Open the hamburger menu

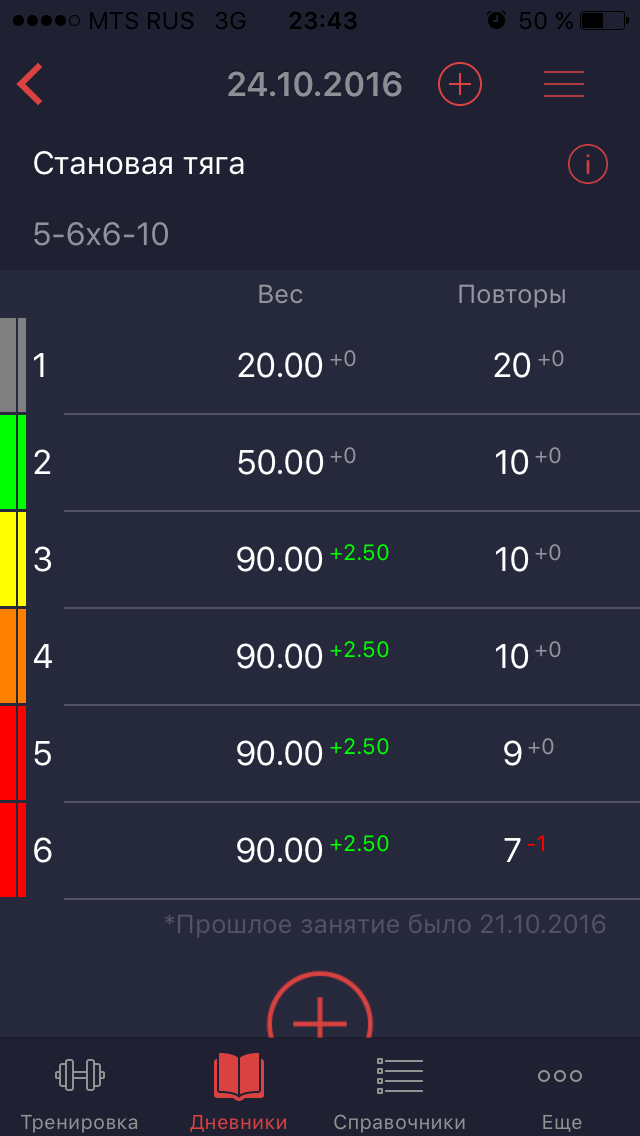[x=564, y=85]
